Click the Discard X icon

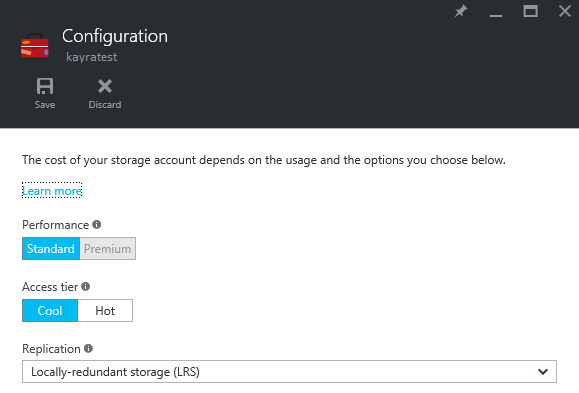point(105,86)
